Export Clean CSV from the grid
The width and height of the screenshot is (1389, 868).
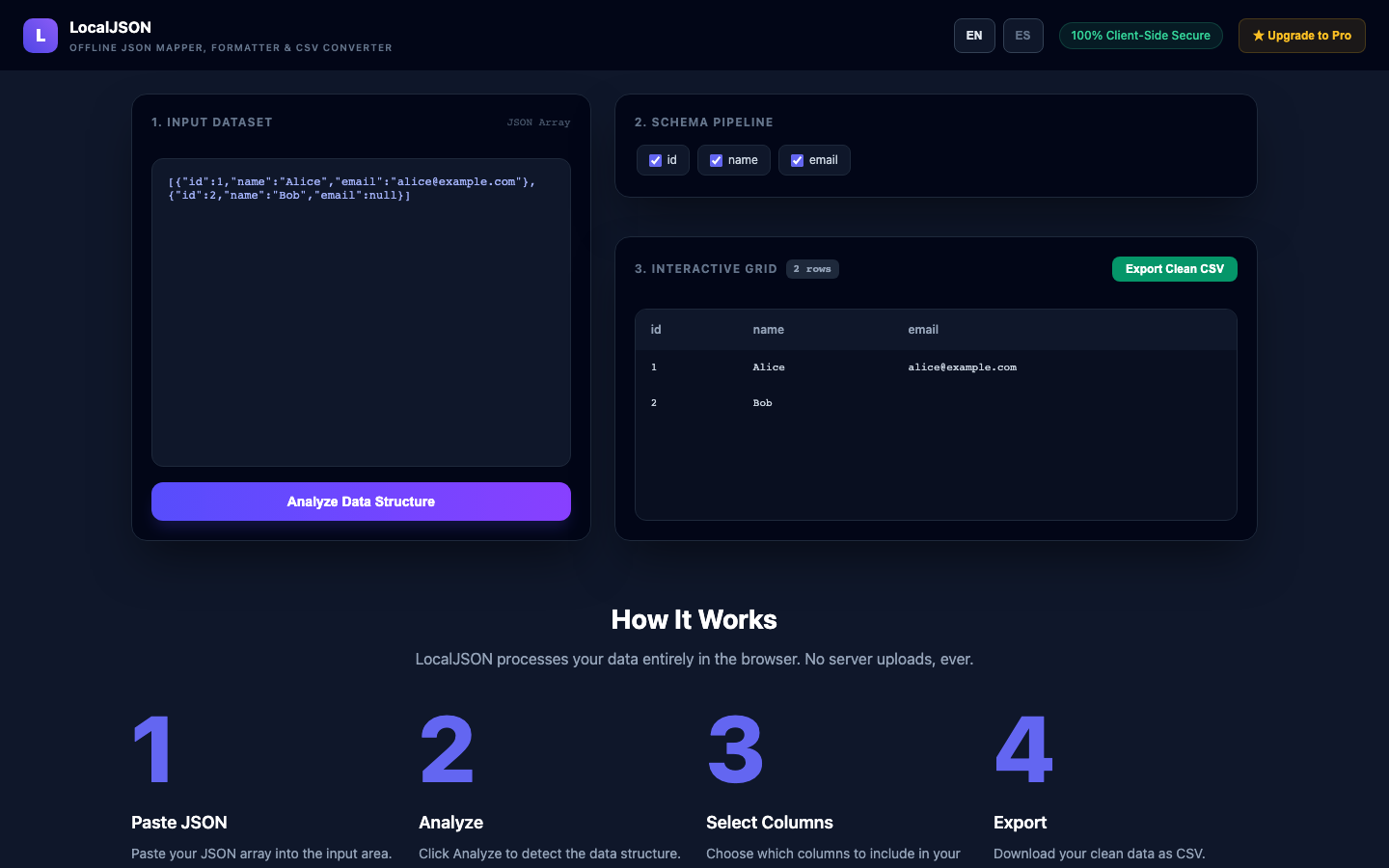(1174, 269)
